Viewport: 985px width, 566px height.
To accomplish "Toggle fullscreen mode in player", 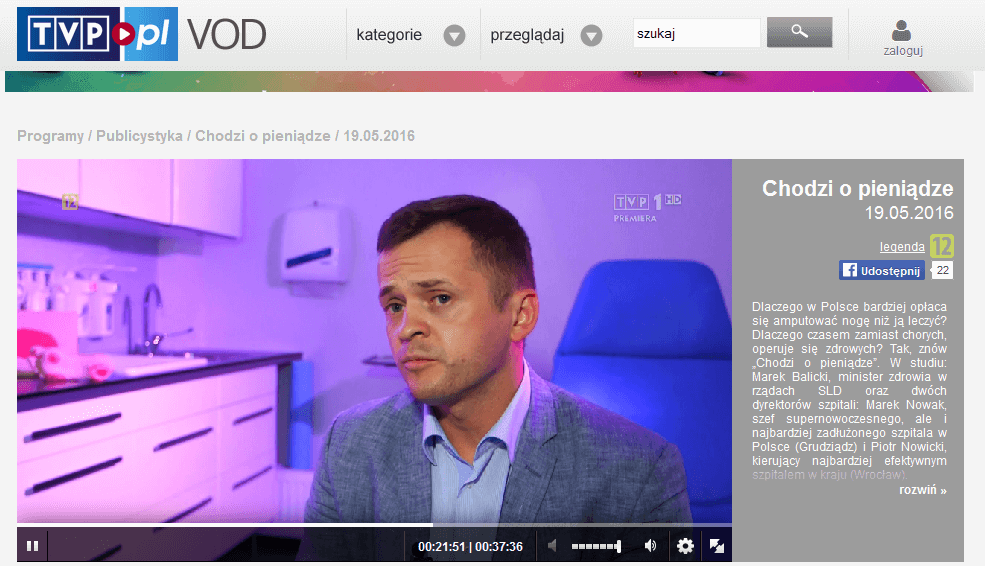I will coord(717,546).
